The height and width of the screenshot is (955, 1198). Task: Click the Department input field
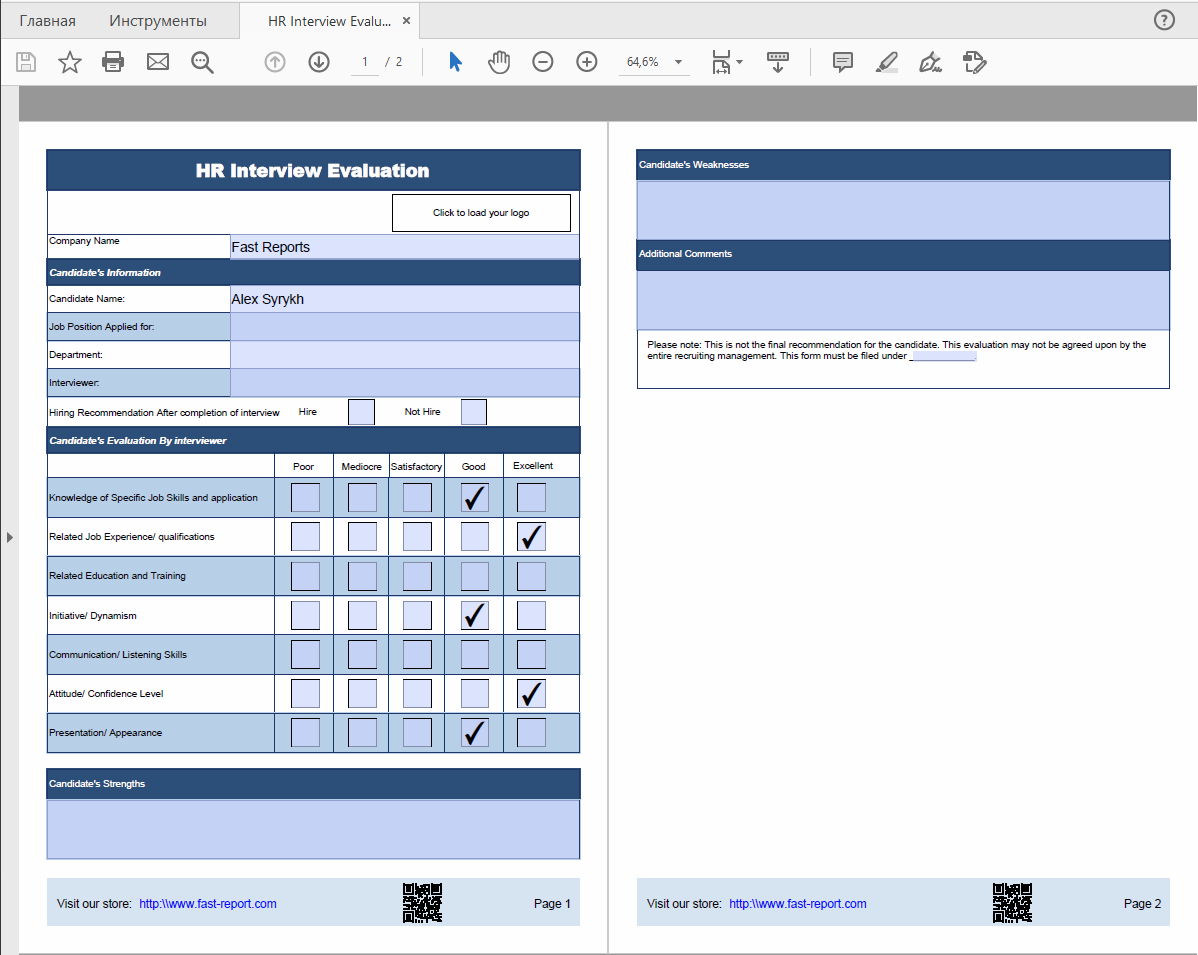click(x=405, y=354)
